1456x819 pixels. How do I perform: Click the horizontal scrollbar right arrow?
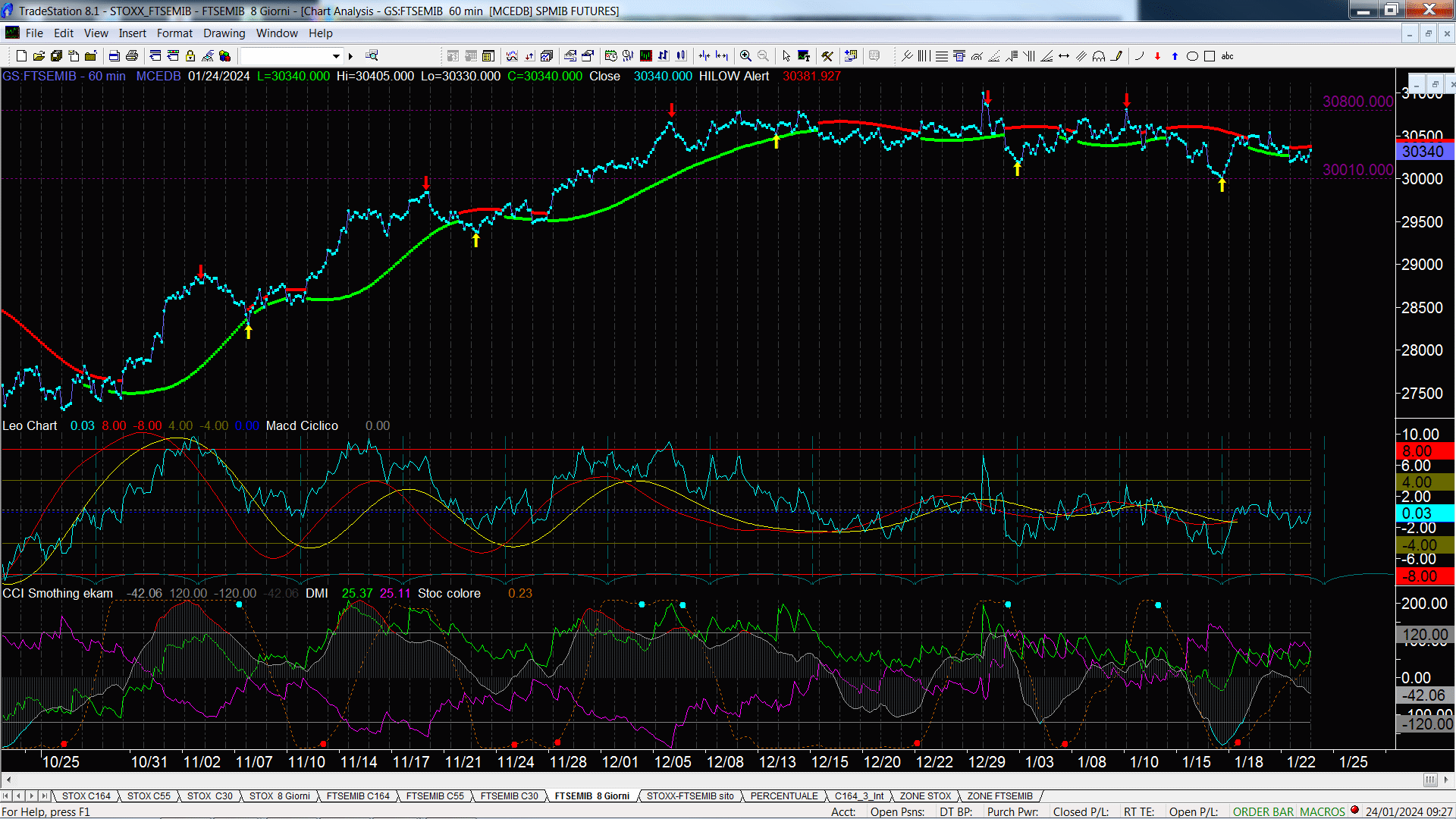pos(1446,780)
